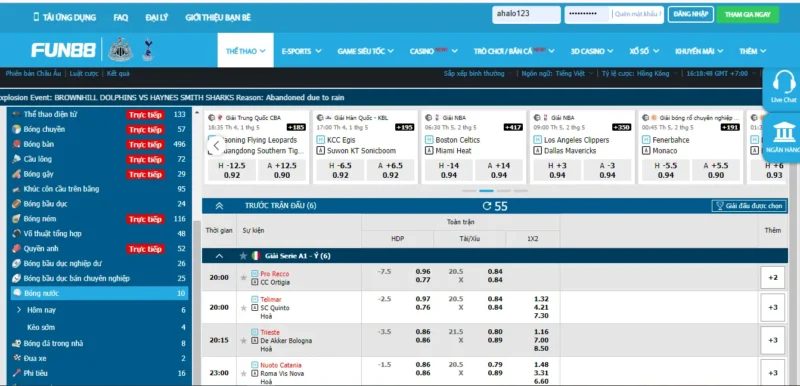
Task: Toggle favorite star for Giải Serie A1 league
Action: click(243, 256)
